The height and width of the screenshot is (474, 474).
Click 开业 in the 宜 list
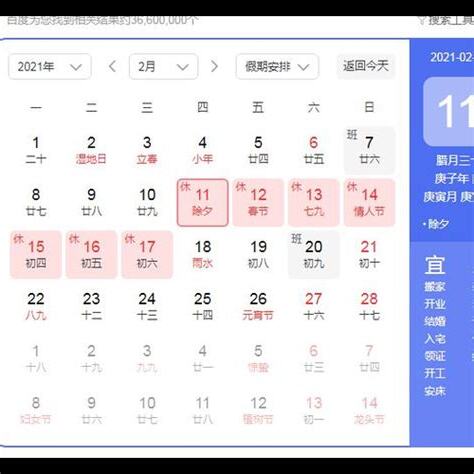pyautogui.click(x=435, y=304)
